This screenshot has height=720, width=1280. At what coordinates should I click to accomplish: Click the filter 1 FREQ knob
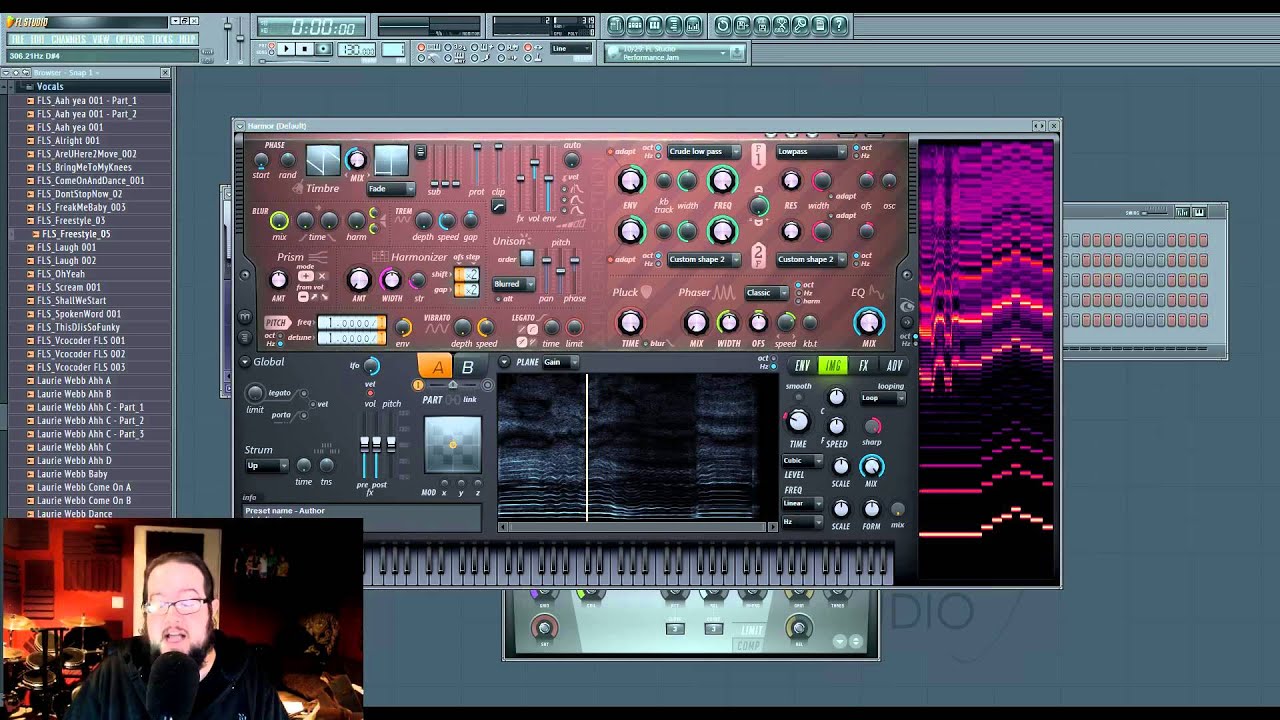pos(722,181)
